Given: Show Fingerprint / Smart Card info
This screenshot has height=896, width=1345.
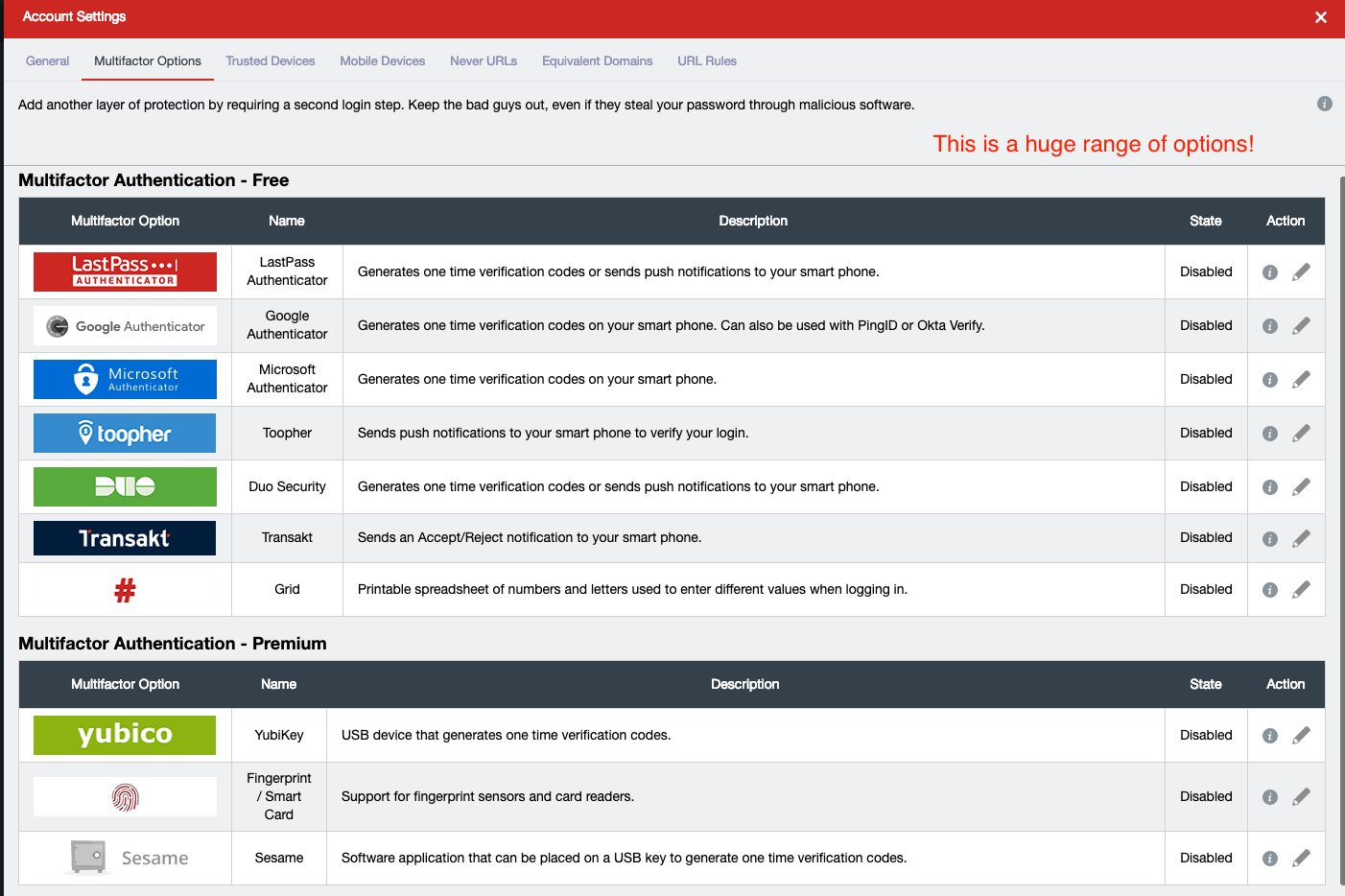Looking at the screenshot, I should pos(1270,797).
